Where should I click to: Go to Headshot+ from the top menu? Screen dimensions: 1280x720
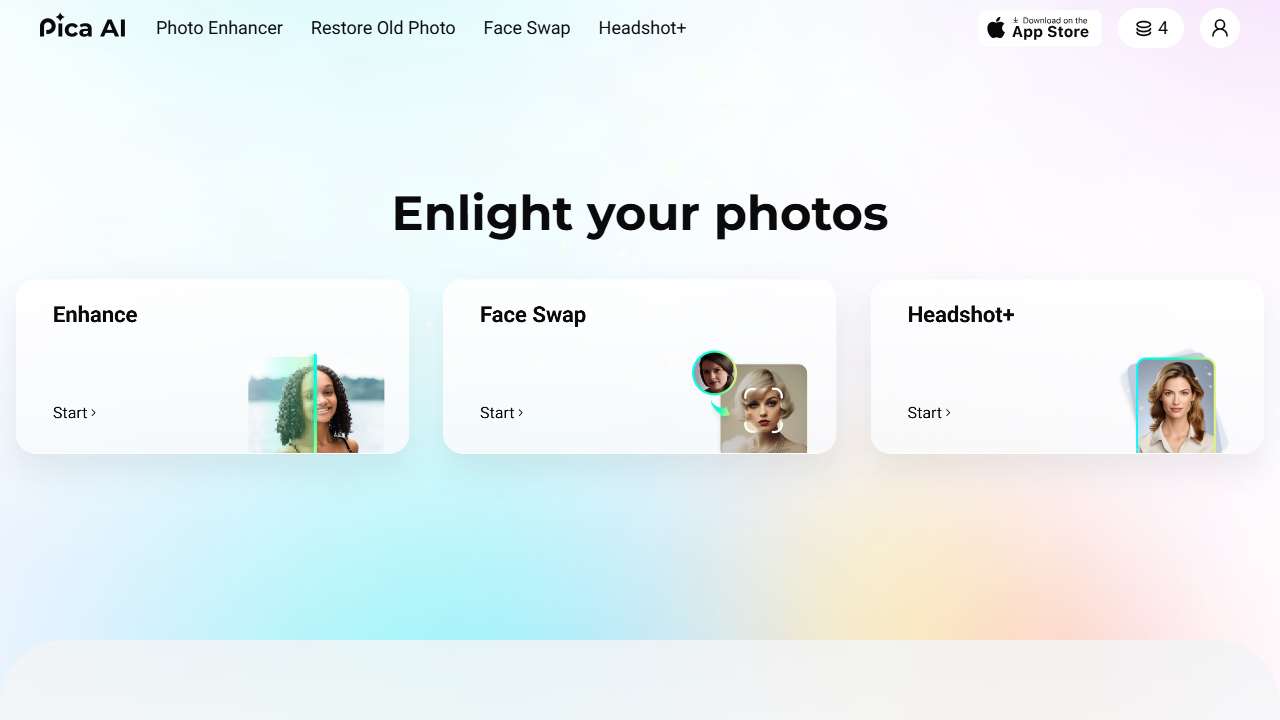pos(642,28)
